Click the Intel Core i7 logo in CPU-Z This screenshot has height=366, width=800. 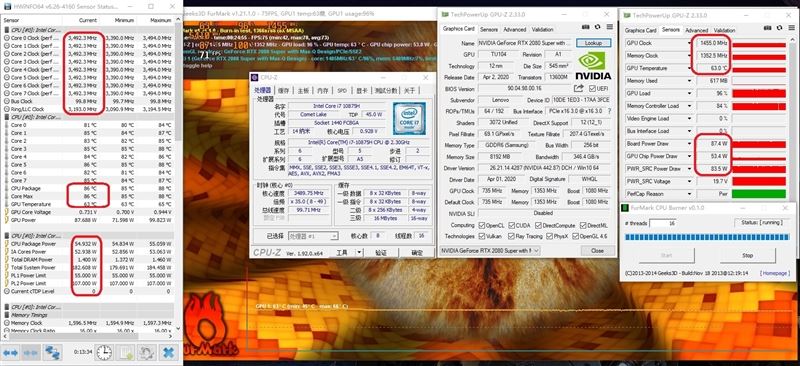click(409, 118)
